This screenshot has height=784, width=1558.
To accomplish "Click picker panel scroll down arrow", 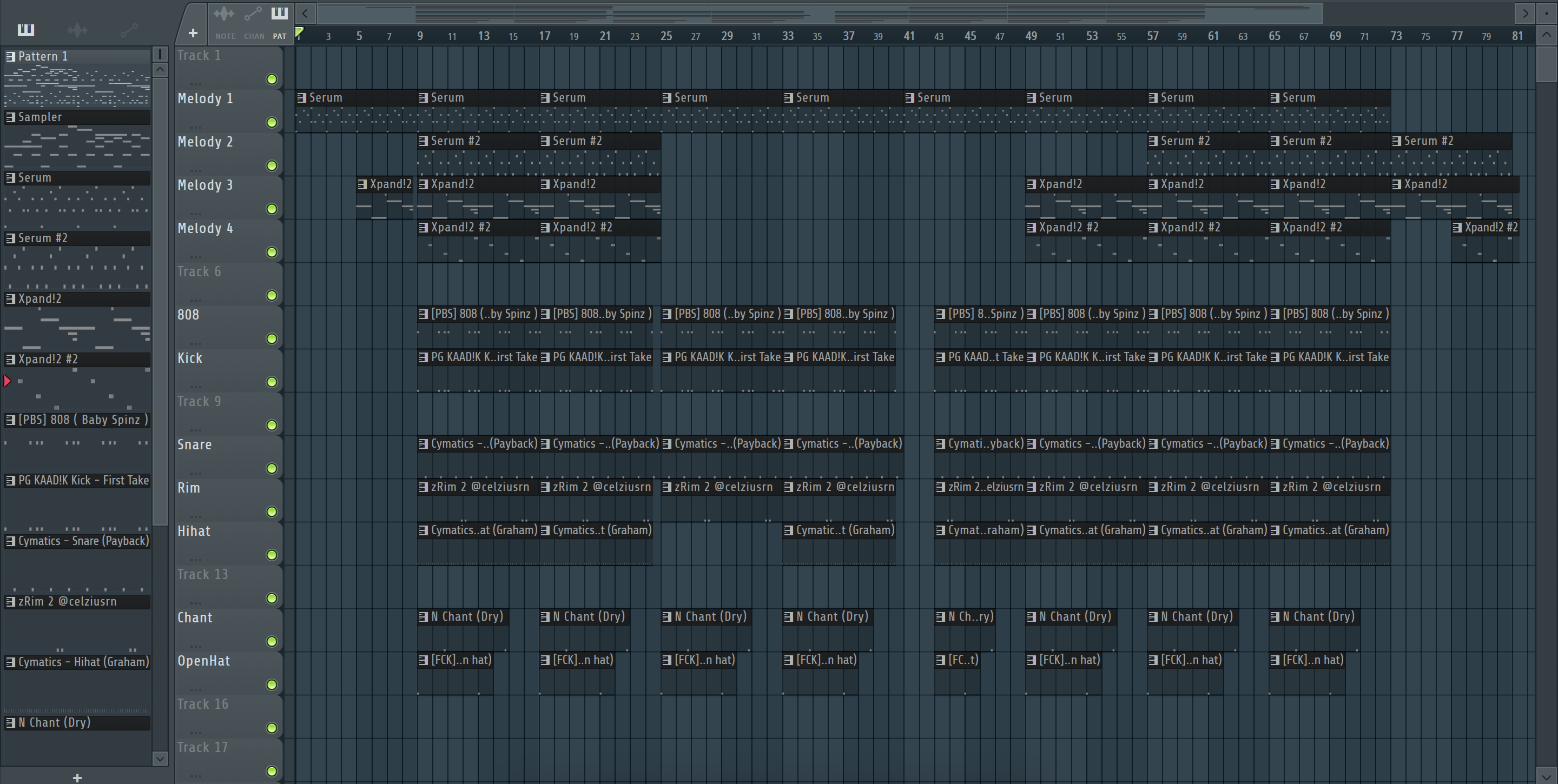I will coord(160,758).
